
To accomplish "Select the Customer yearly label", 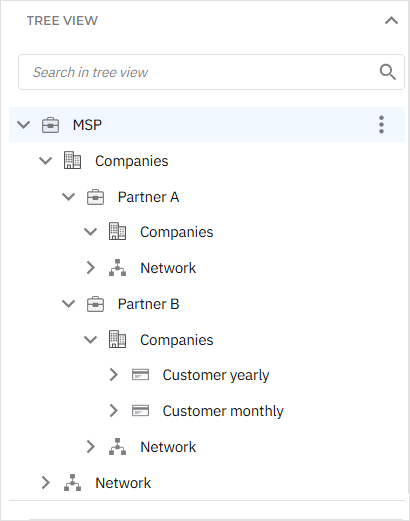I will 216,375.
